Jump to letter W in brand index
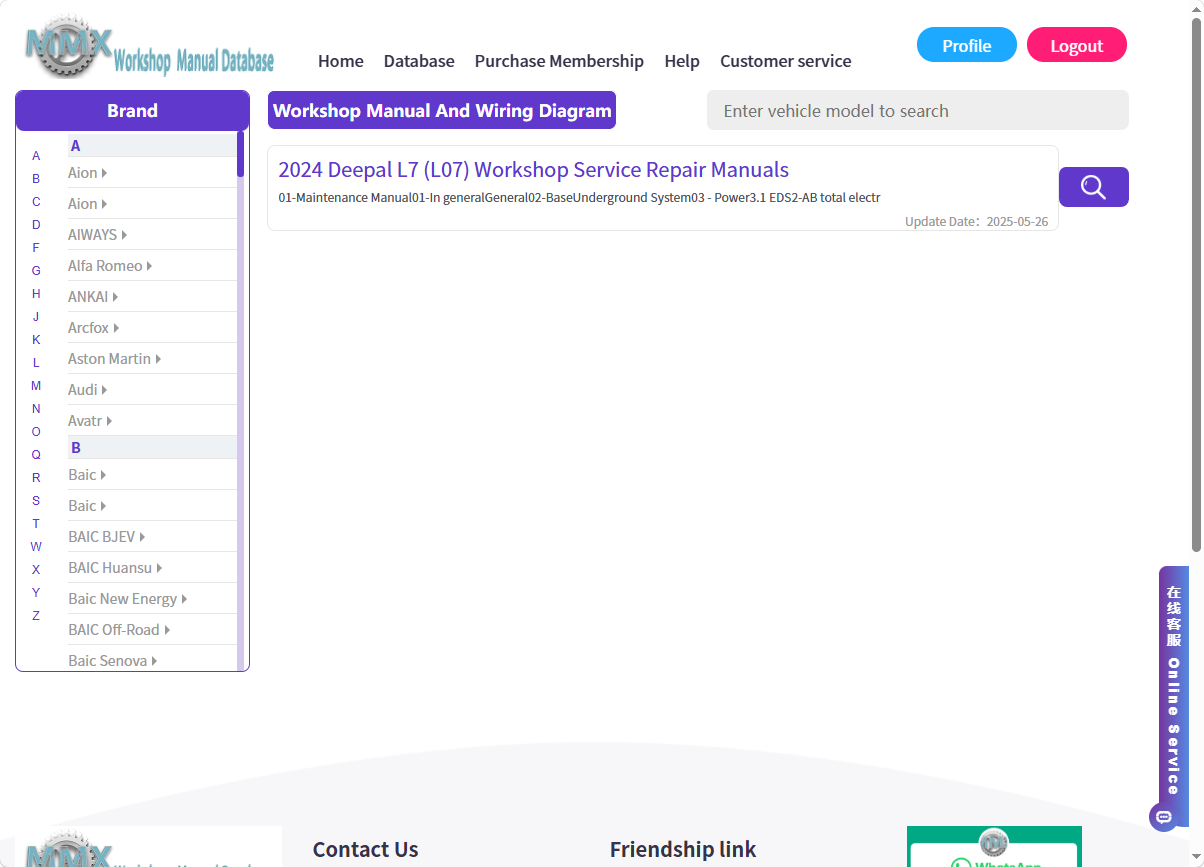The width and height of the screenshot is (1204, 867). coord(36,547)
